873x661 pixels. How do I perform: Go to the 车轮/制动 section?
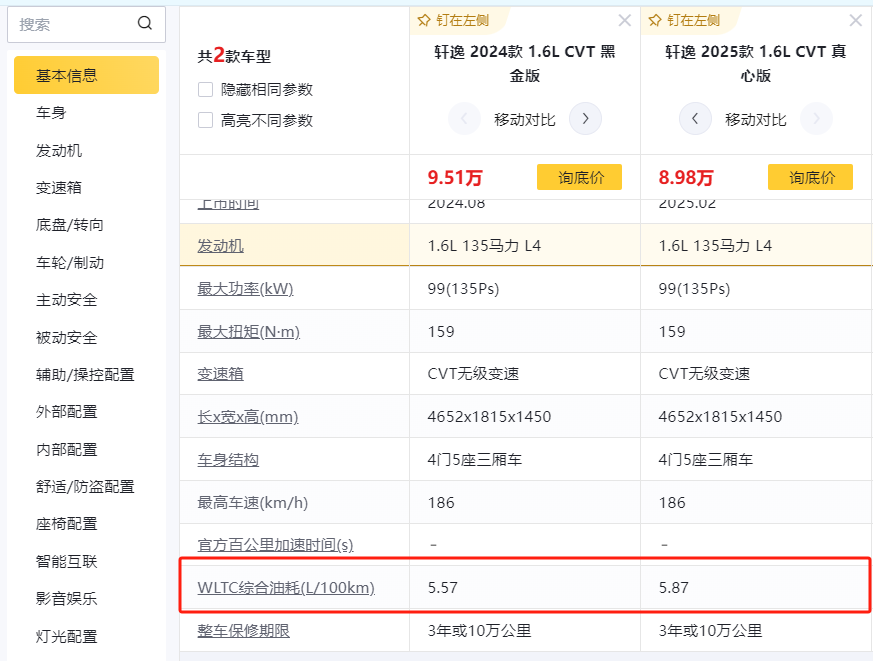[x=70, y=262]
